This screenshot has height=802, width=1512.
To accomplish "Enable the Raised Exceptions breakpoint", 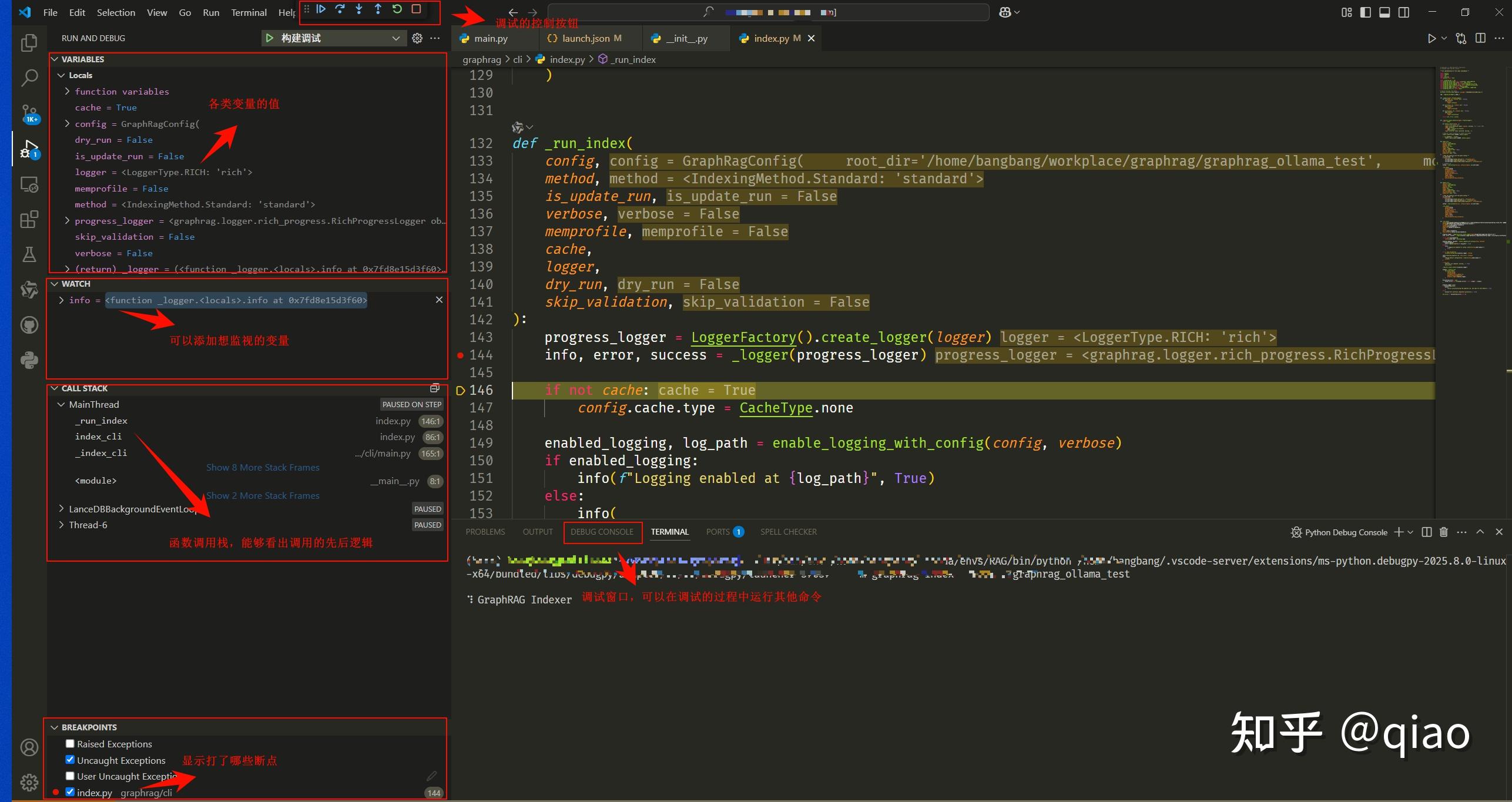I will coord(70,743).
